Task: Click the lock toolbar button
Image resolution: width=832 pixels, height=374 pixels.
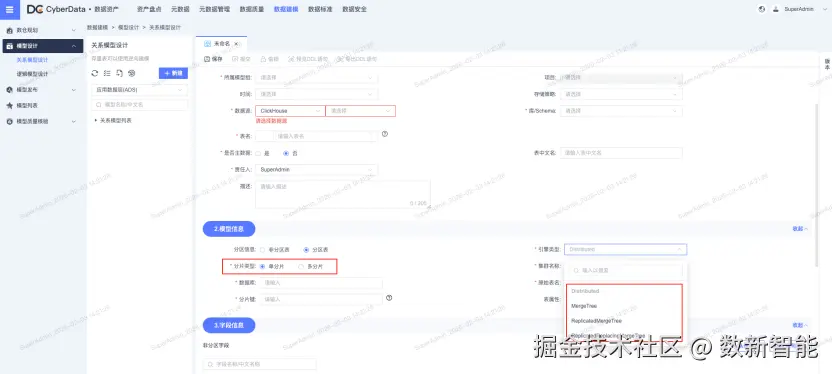Action: [x=270, y=59]
